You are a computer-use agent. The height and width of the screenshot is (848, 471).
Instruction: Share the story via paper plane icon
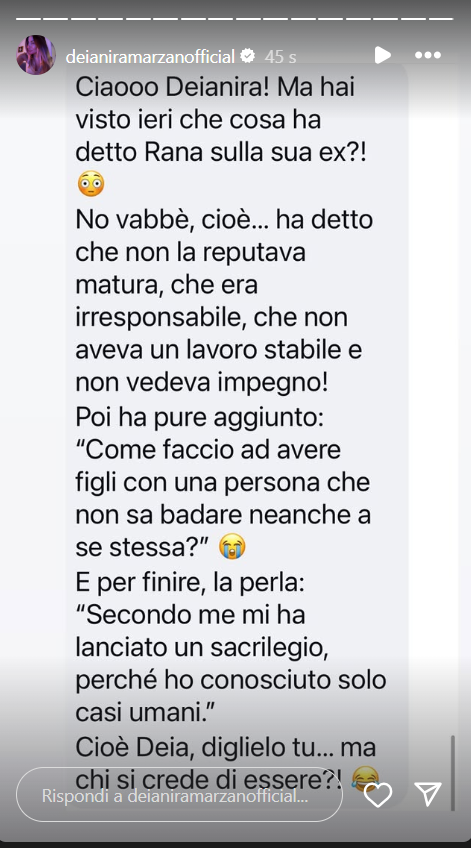[428, 795]
